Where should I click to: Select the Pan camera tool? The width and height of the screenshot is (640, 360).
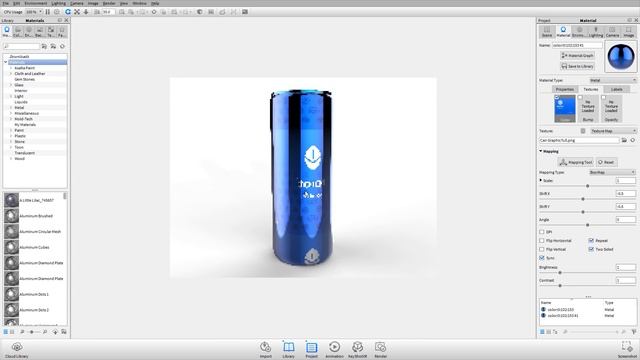click(77, 12)
